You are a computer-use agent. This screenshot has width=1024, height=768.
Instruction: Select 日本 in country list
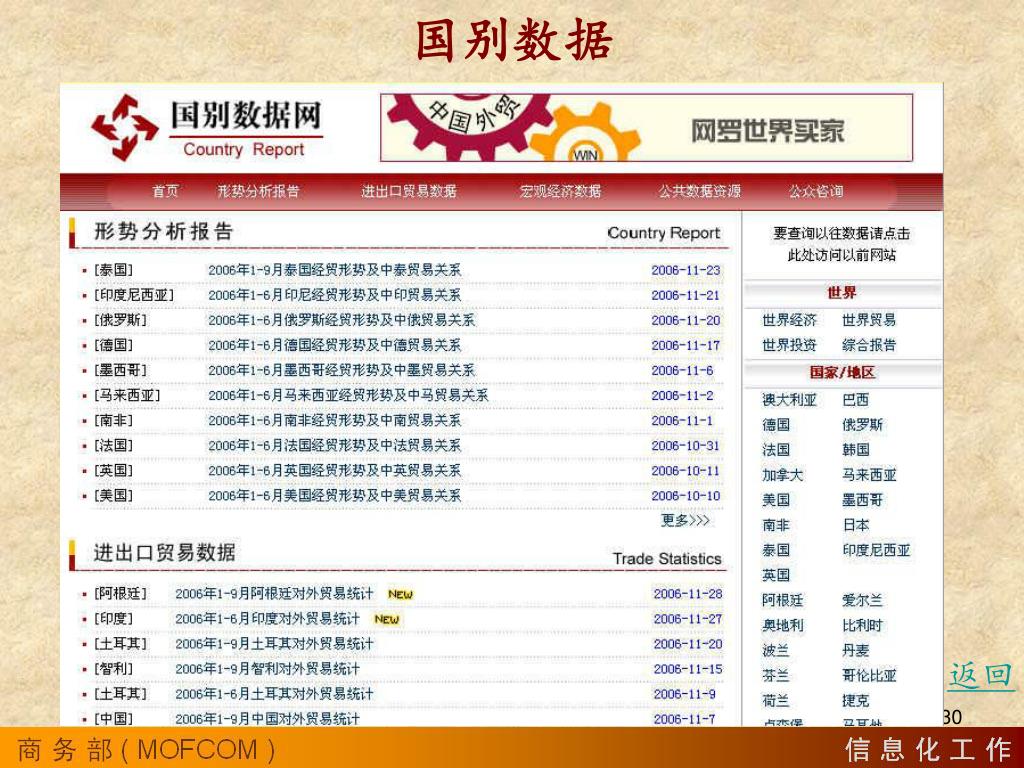pyautogui.click(x=856, y=525)
